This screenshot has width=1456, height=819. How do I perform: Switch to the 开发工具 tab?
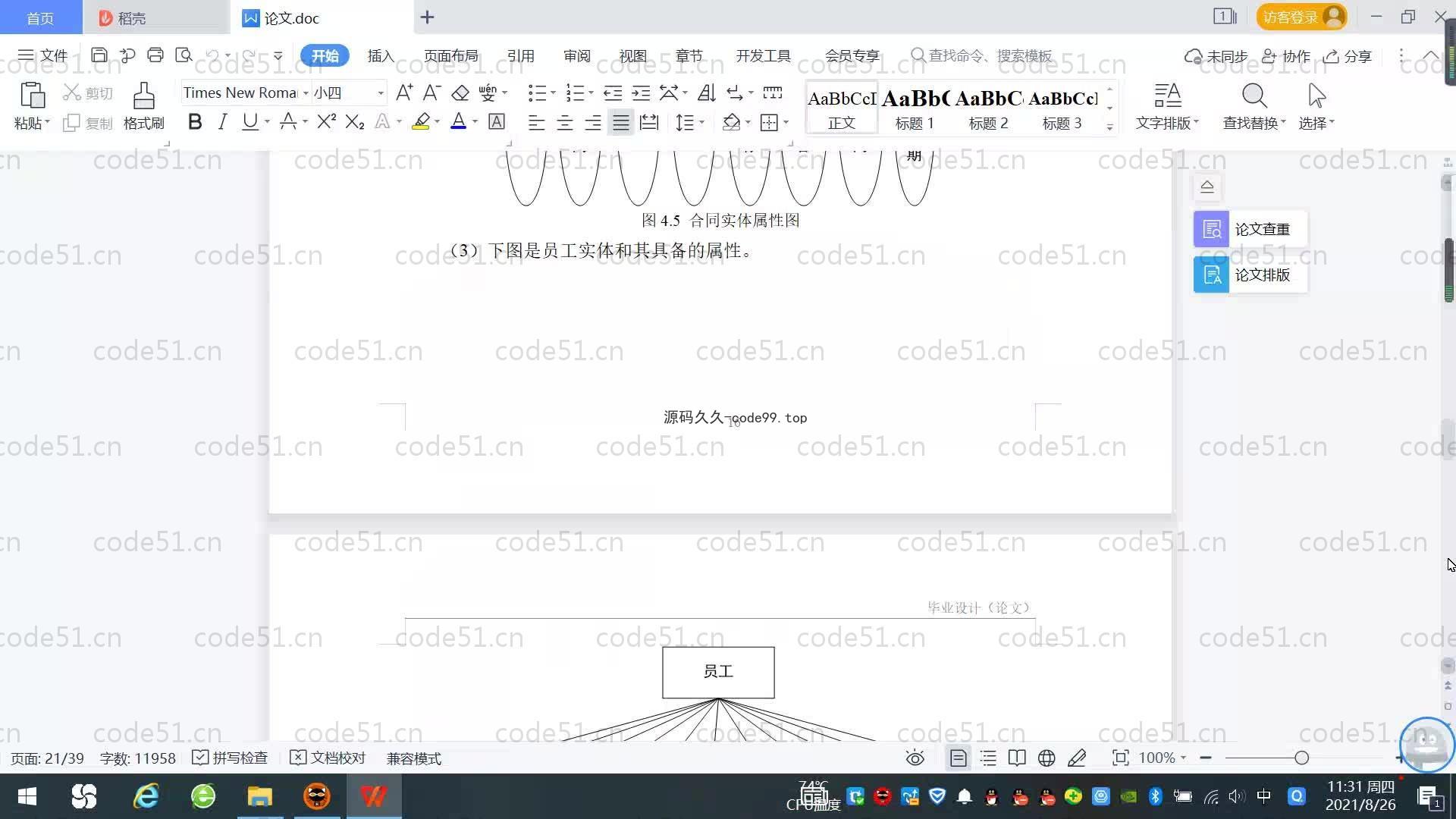(x=764, y=56)
